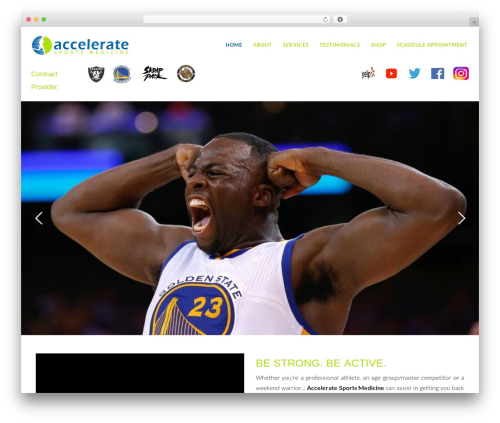
Task: Open a new browser tab with plus
Action: click(x=474, y=22)
